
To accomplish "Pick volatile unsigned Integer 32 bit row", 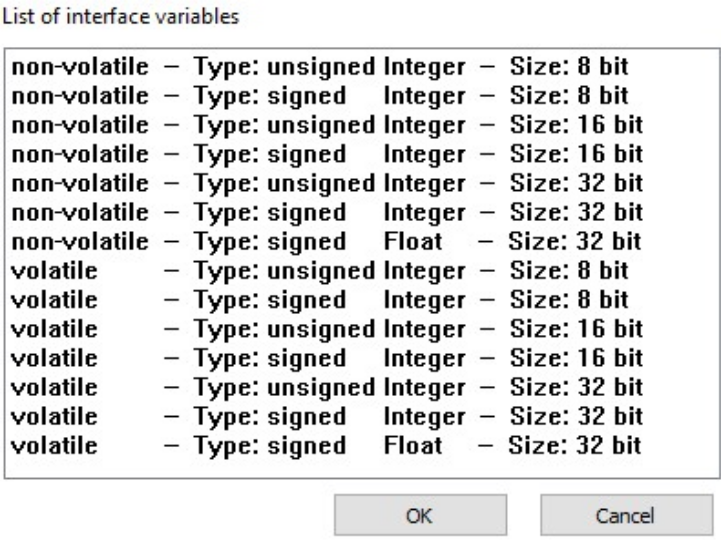I will 326,387.
